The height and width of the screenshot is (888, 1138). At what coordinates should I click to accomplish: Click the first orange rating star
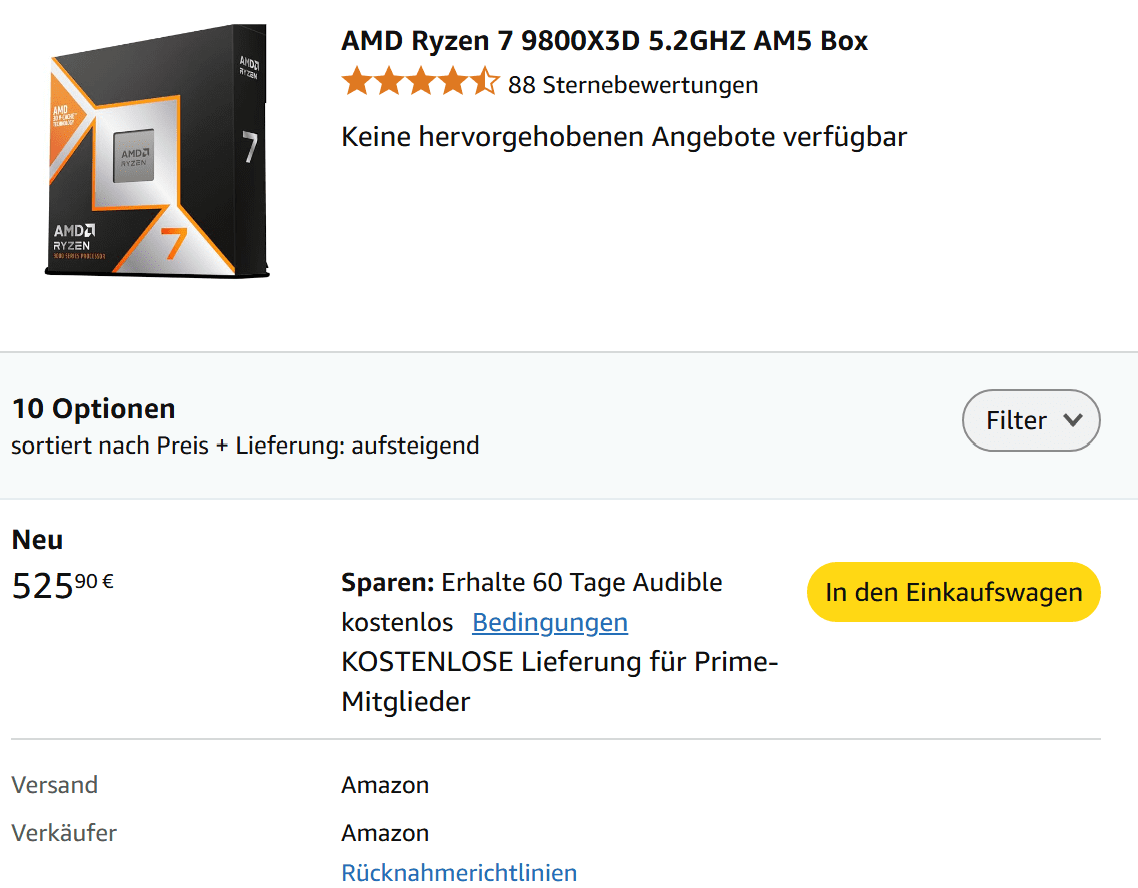point(356,82)
